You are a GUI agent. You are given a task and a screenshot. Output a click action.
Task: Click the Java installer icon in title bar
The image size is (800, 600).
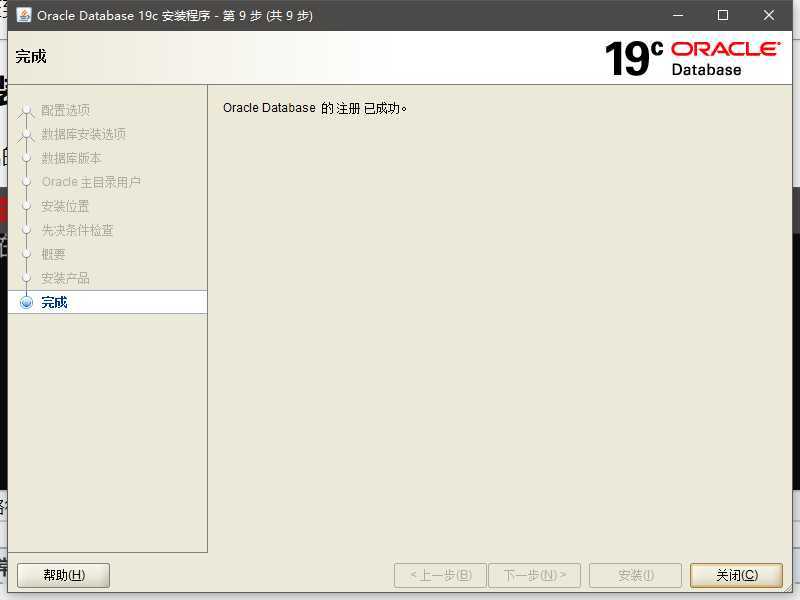point(23,15)
